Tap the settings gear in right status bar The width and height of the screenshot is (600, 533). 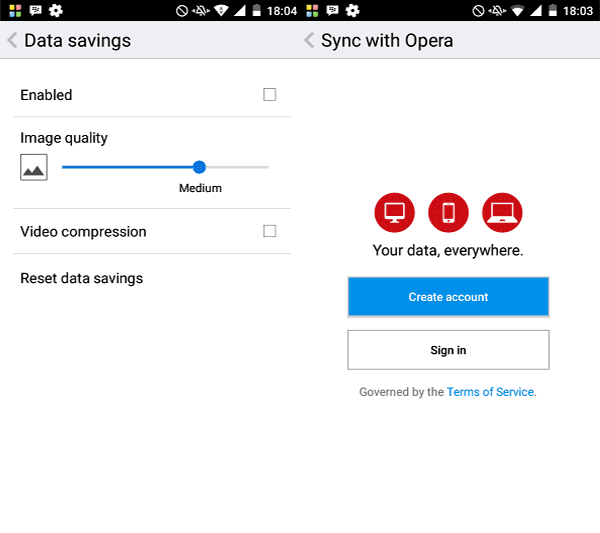point(352,10)
